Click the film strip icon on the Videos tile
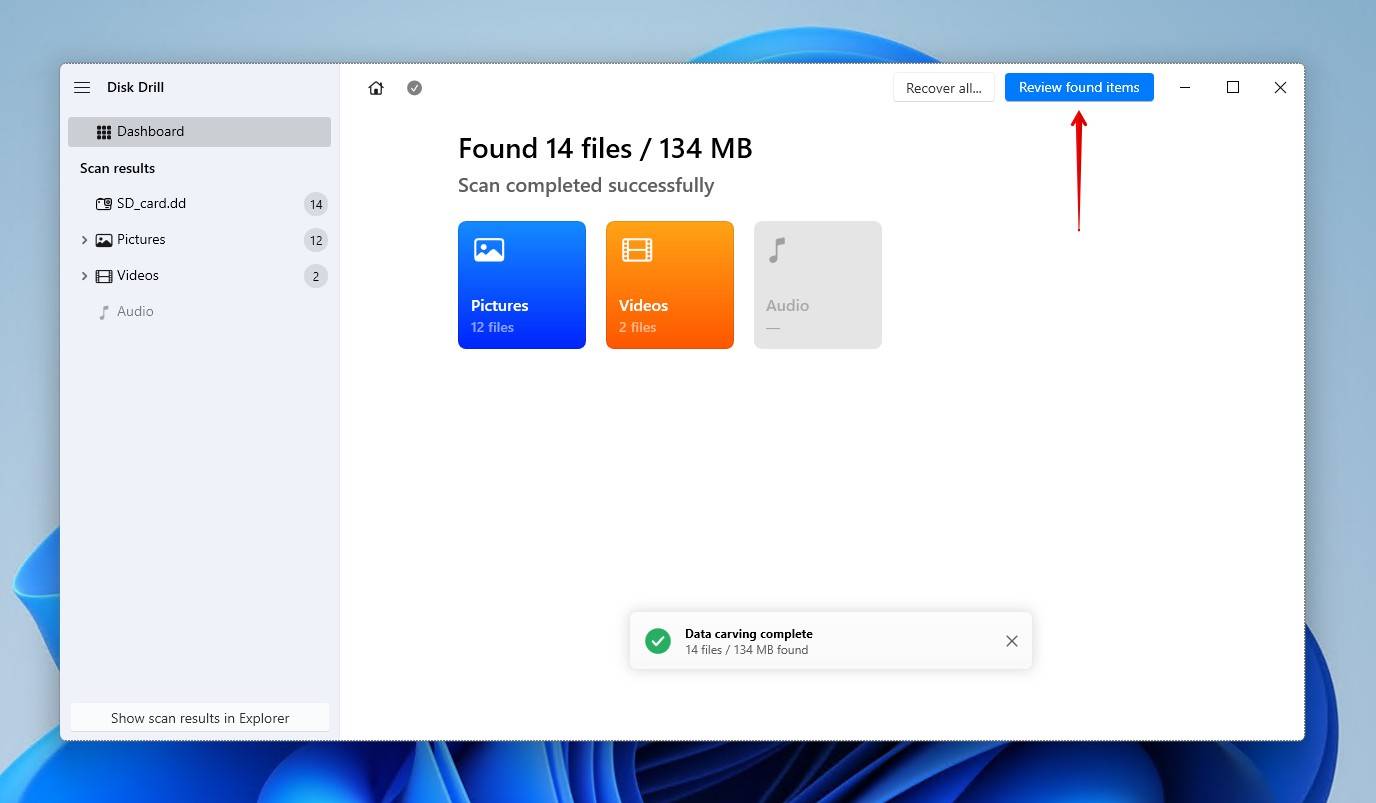 [637, 250]
